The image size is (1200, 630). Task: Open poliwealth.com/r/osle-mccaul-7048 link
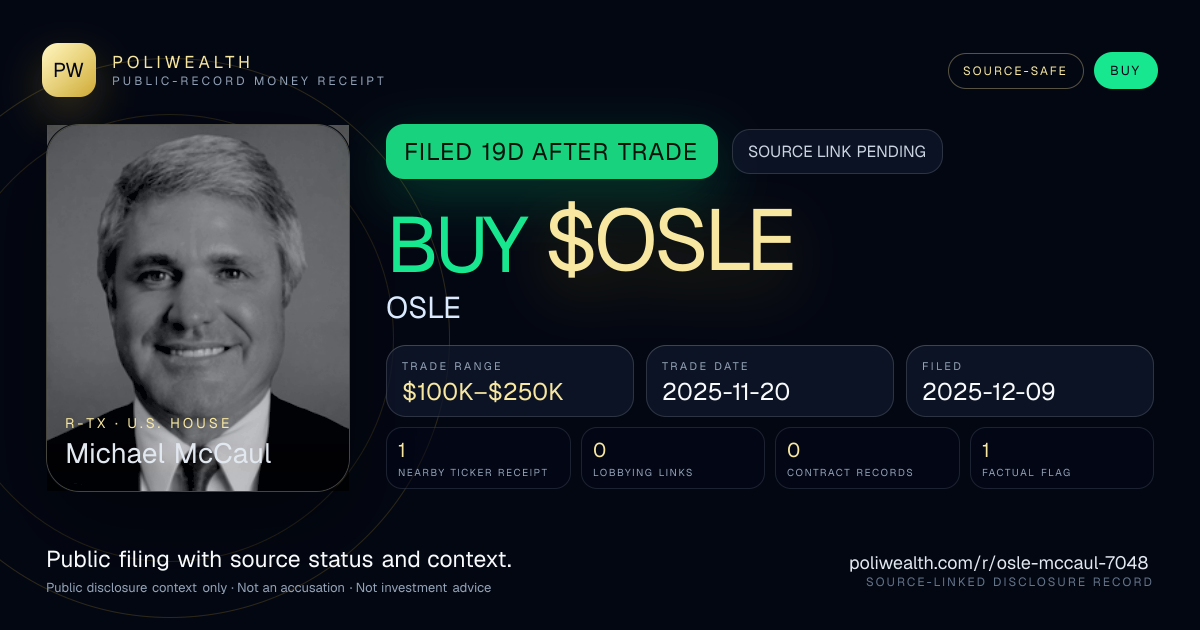(998, 563)
